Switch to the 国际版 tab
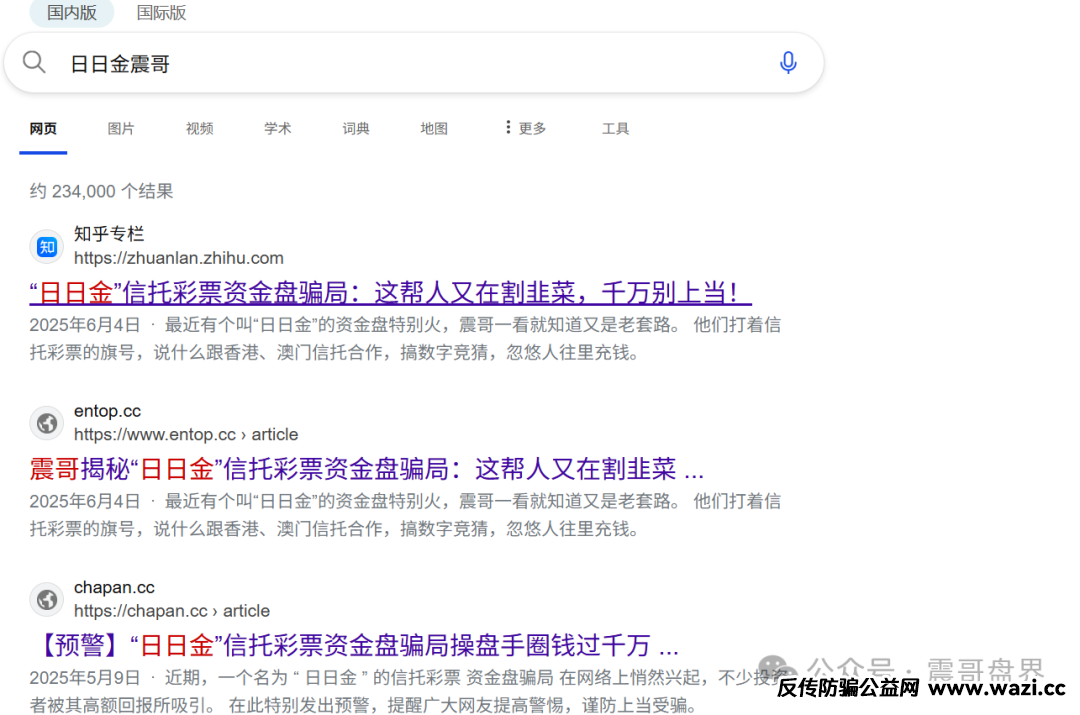The width and height of the screenshot is (1080, 715). tap(161, 12)
